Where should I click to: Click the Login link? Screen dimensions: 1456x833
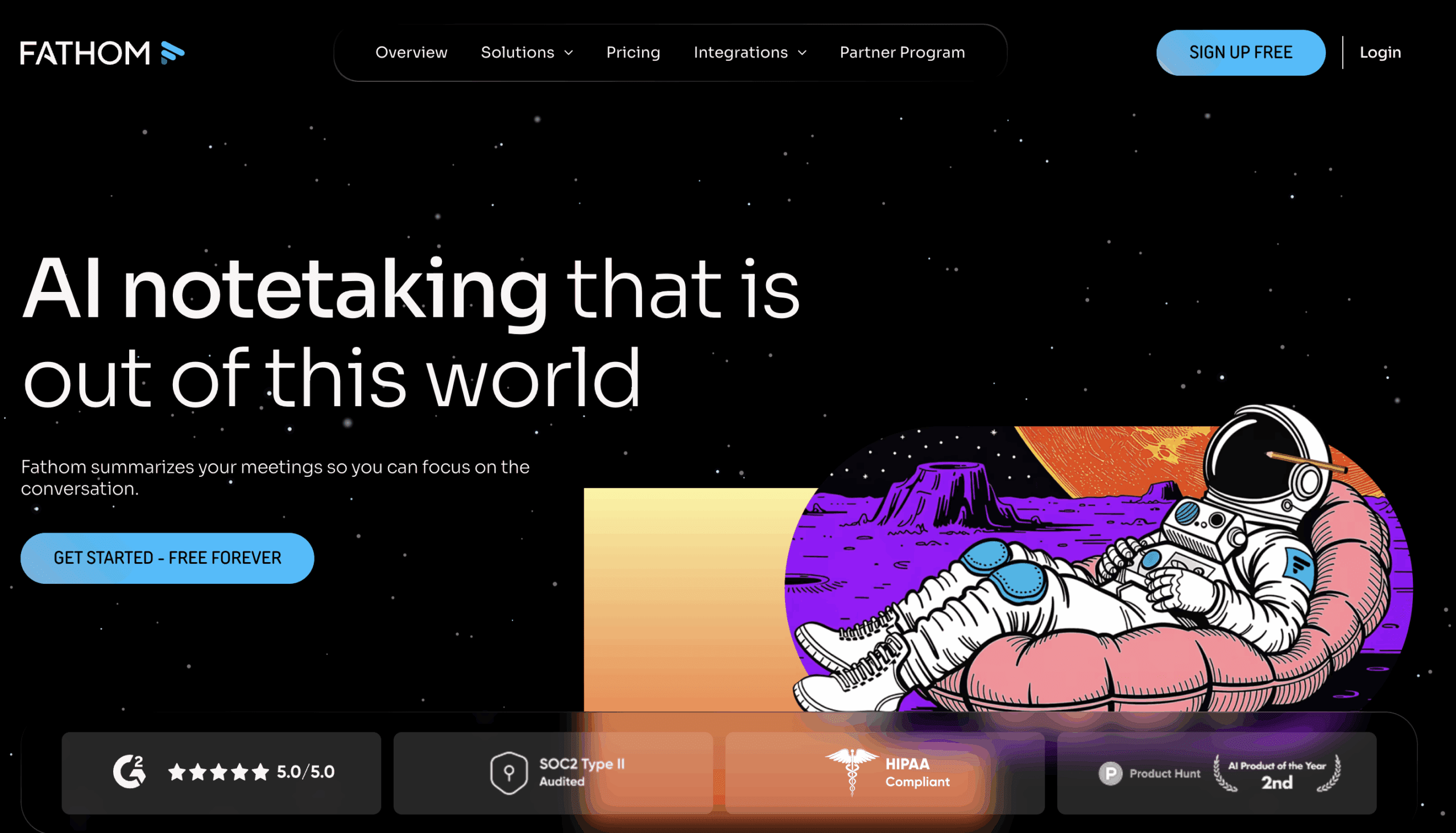pos(1380,53)
